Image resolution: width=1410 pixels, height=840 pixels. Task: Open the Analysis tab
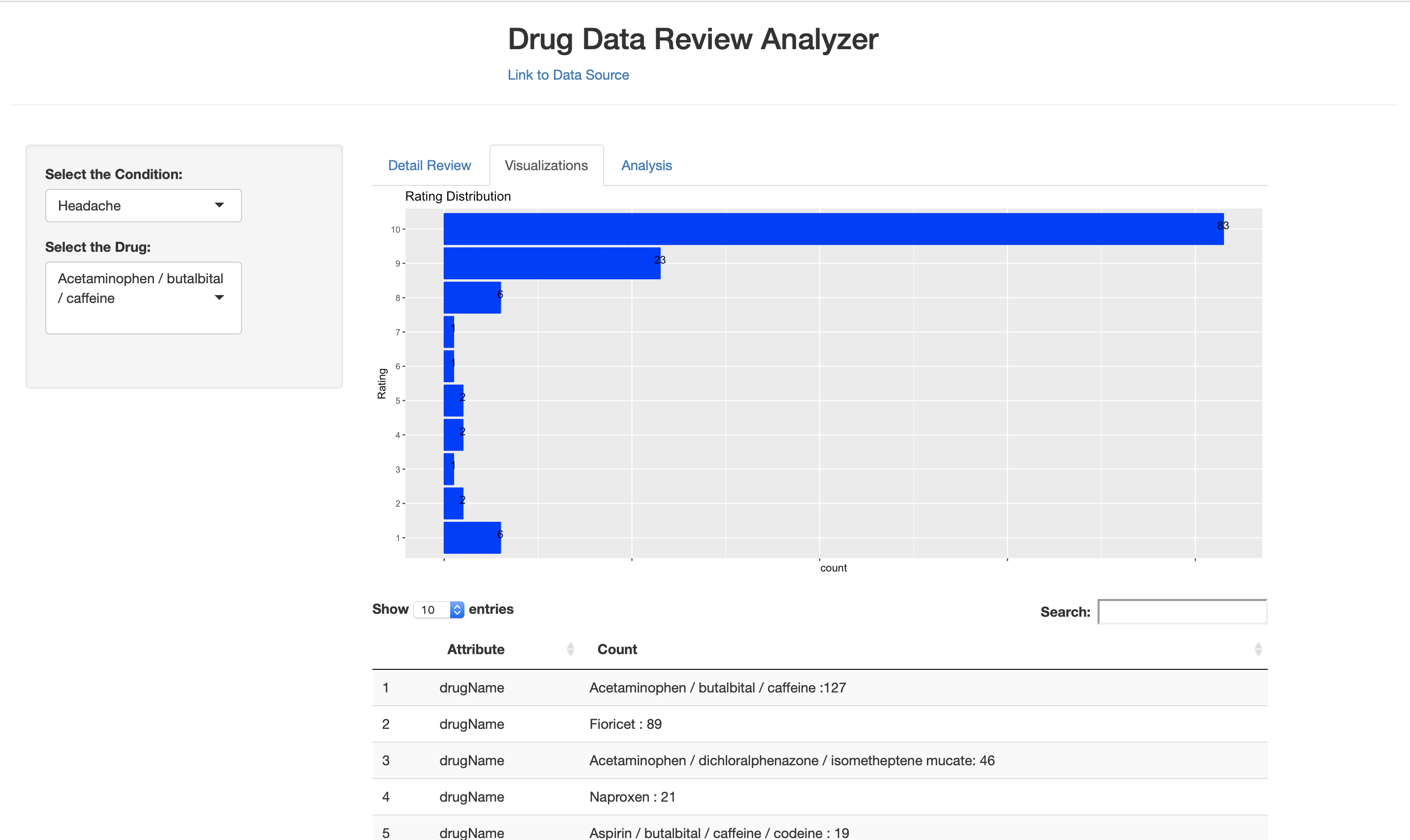pos(646,165)
